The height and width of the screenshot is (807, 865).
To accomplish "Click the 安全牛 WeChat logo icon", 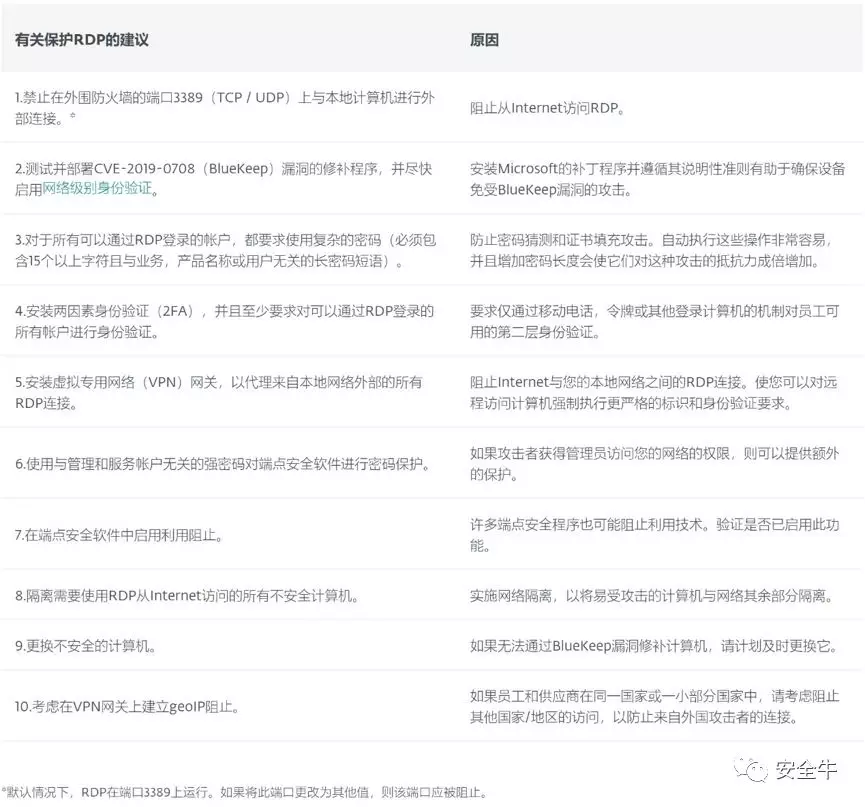I will click(750, 769).
